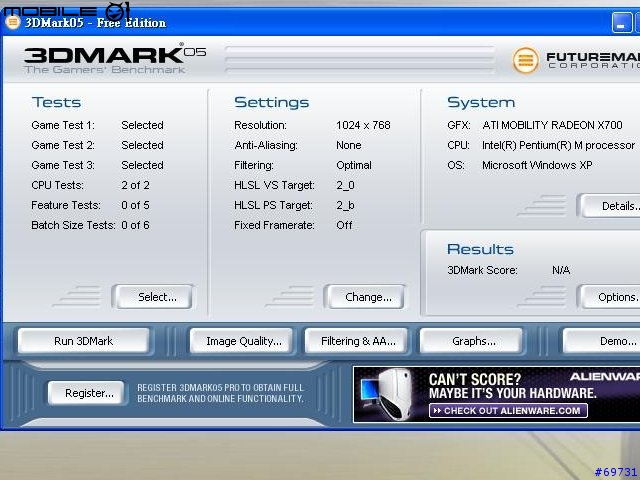This screenshot has width=640, height=480.
Task: Click the 'Tests' section heading
Action: coord(56,102)
